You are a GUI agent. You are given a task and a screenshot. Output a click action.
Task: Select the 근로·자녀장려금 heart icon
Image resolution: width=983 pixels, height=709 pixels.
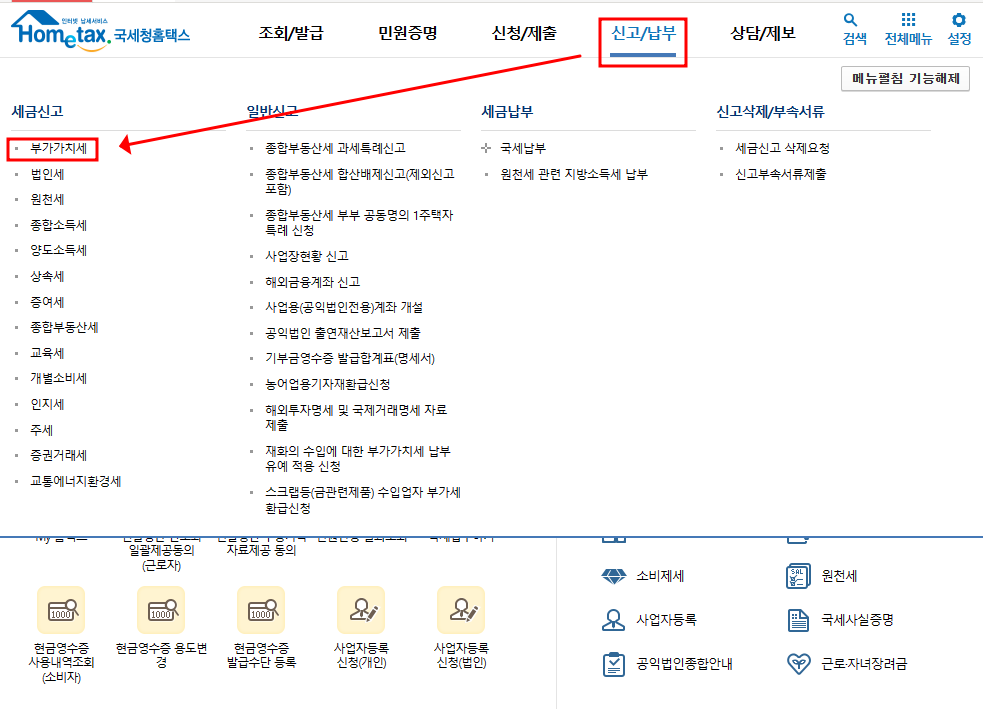[x=797, y=662]
